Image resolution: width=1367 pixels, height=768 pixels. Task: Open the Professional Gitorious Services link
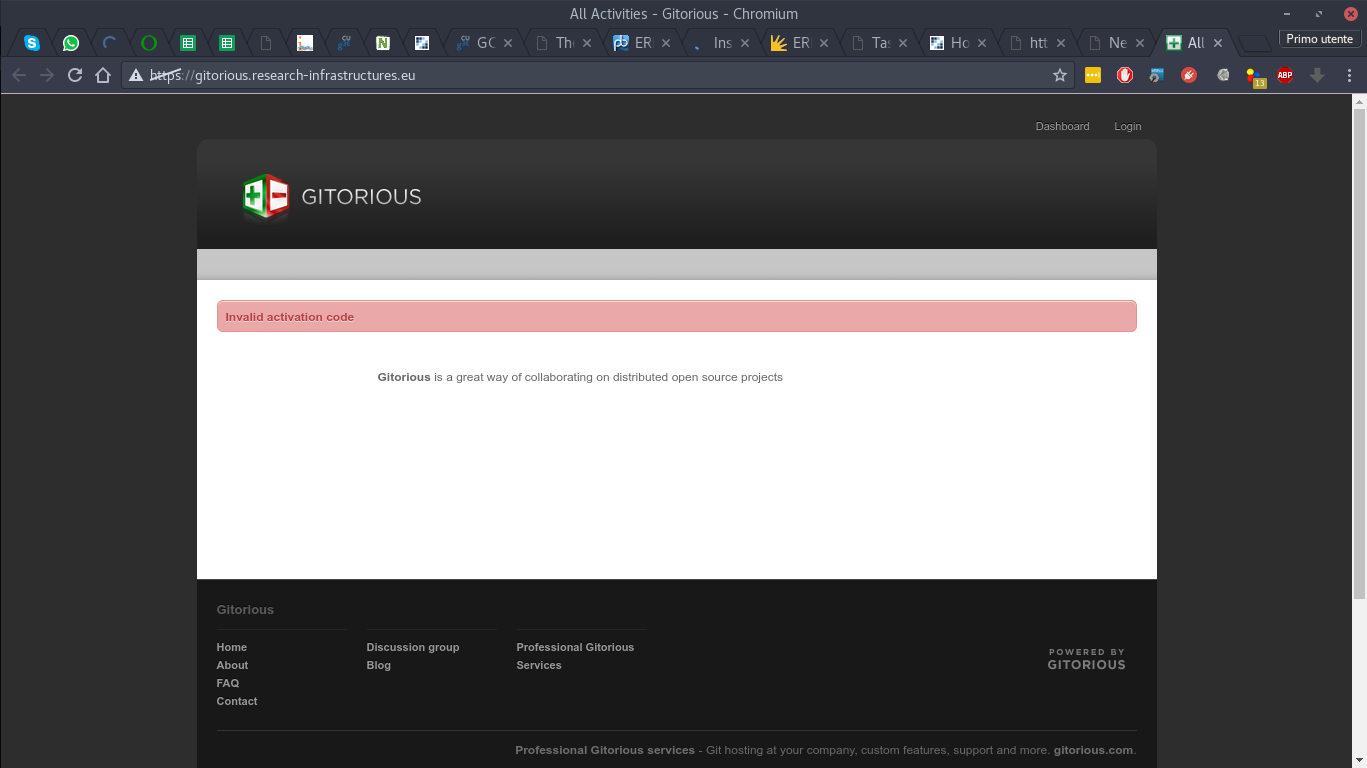coord(575,656)
